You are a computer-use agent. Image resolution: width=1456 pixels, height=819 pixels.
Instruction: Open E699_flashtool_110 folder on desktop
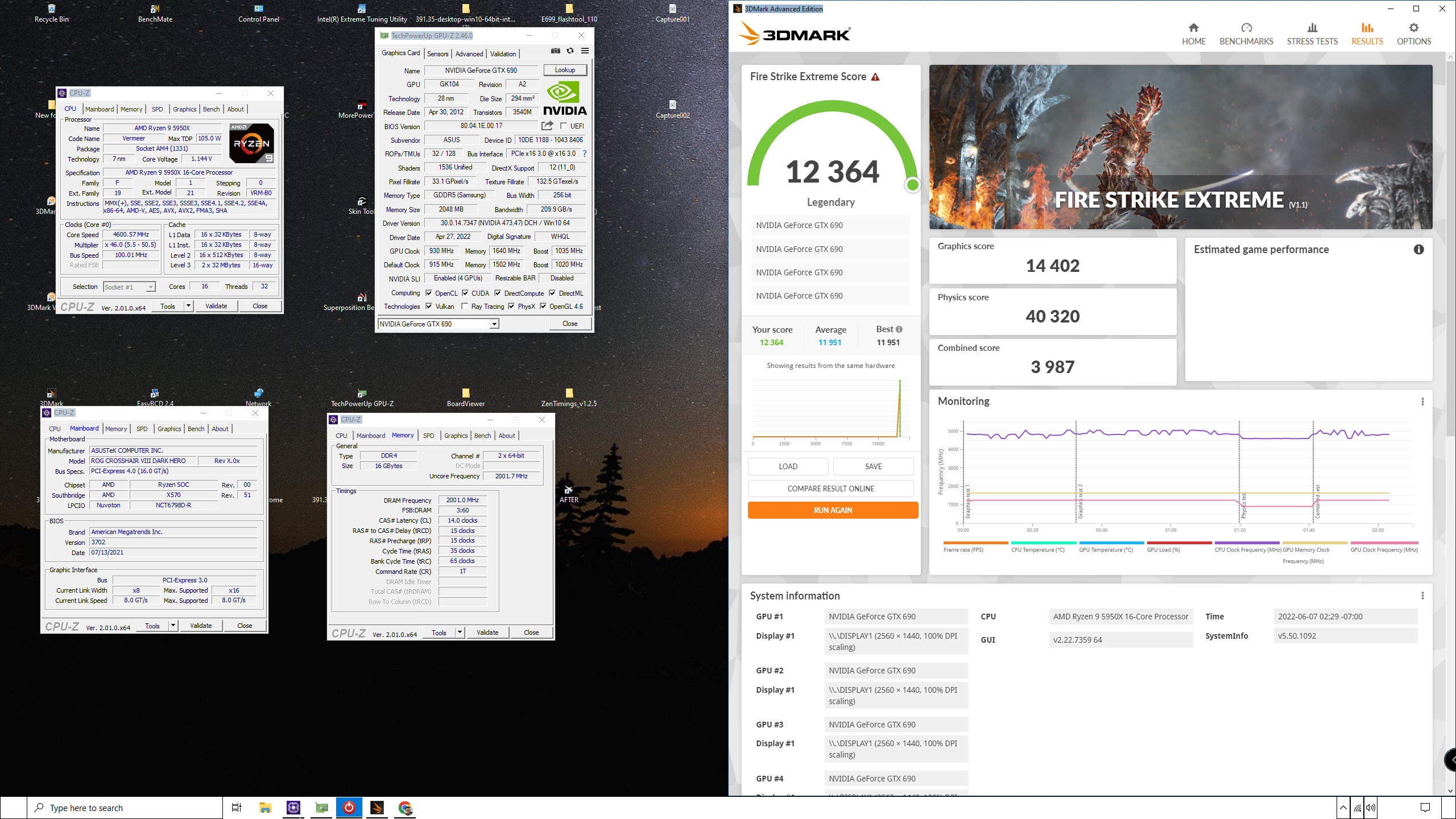[569, 13]
